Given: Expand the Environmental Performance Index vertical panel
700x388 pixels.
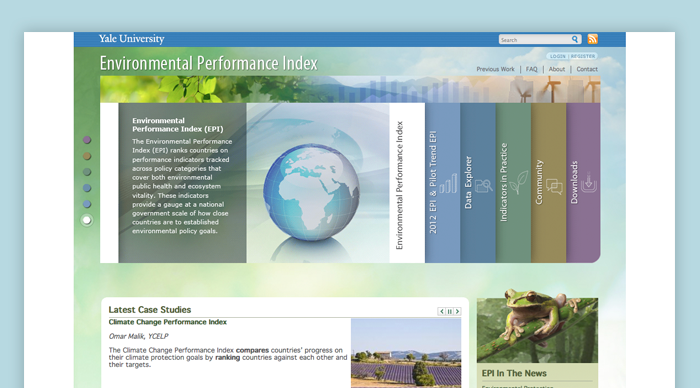Looking at the screenshot, I should (407, 183).
